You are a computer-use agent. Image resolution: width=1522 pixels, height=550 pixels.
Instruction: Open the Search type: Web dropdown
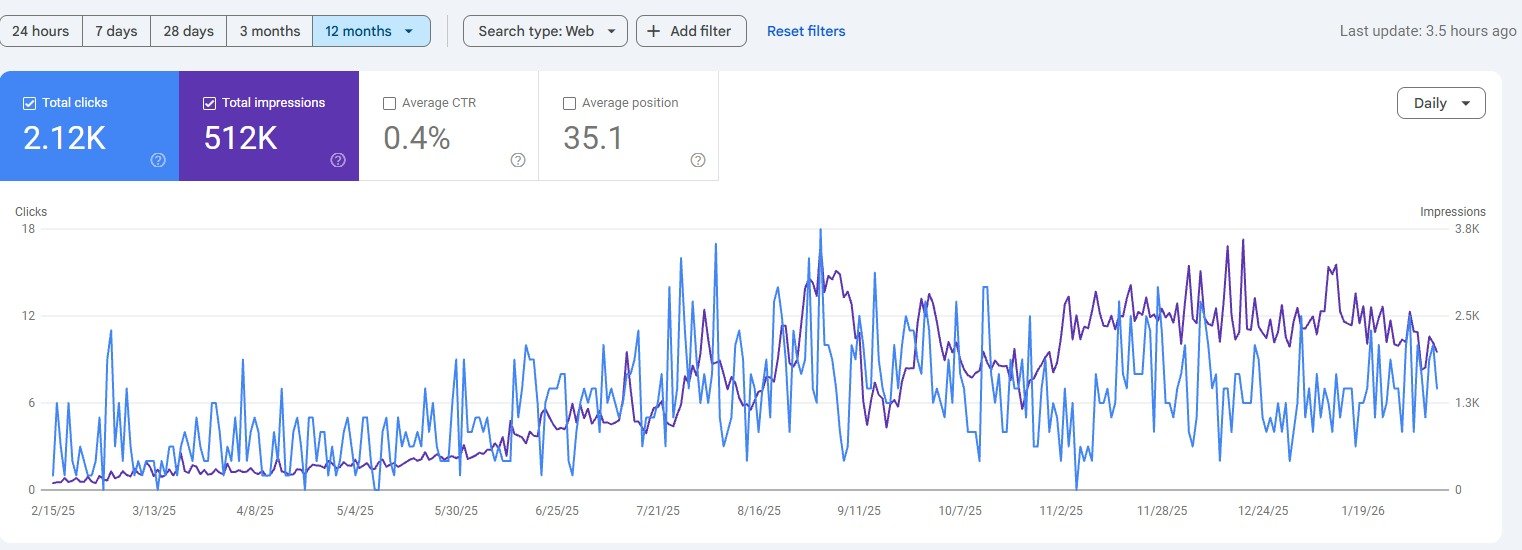click(x=545, y=31)
